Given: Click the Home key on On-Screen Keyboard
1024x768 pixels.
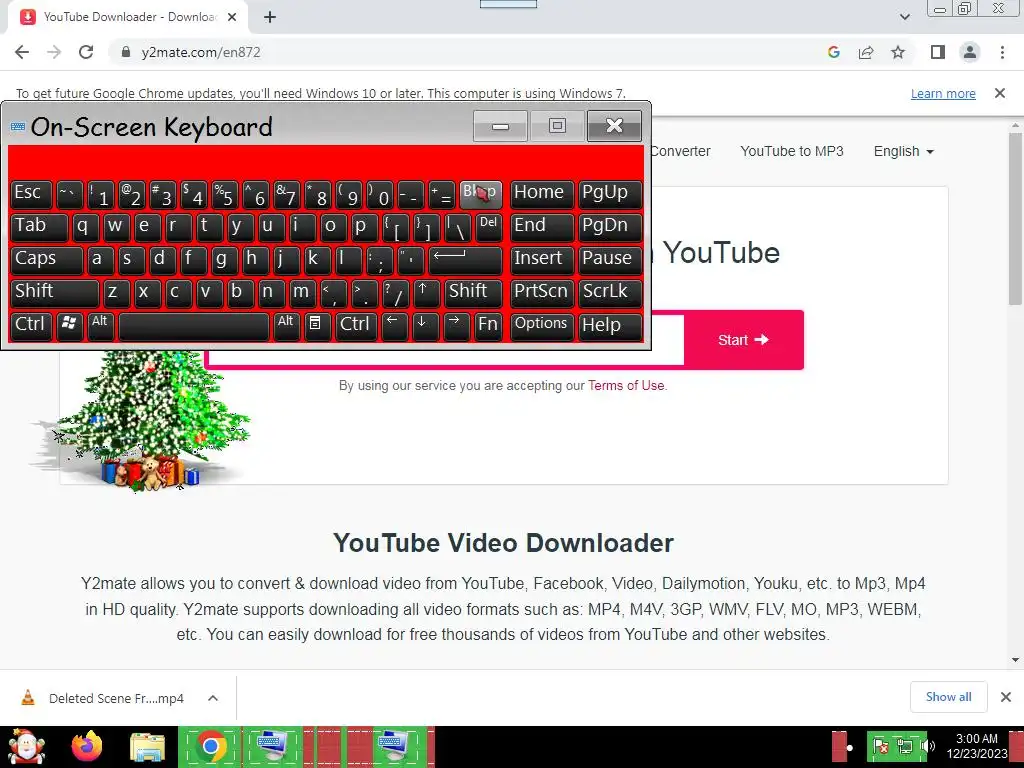Looking at the screenshot, I should tap(541, 194).
